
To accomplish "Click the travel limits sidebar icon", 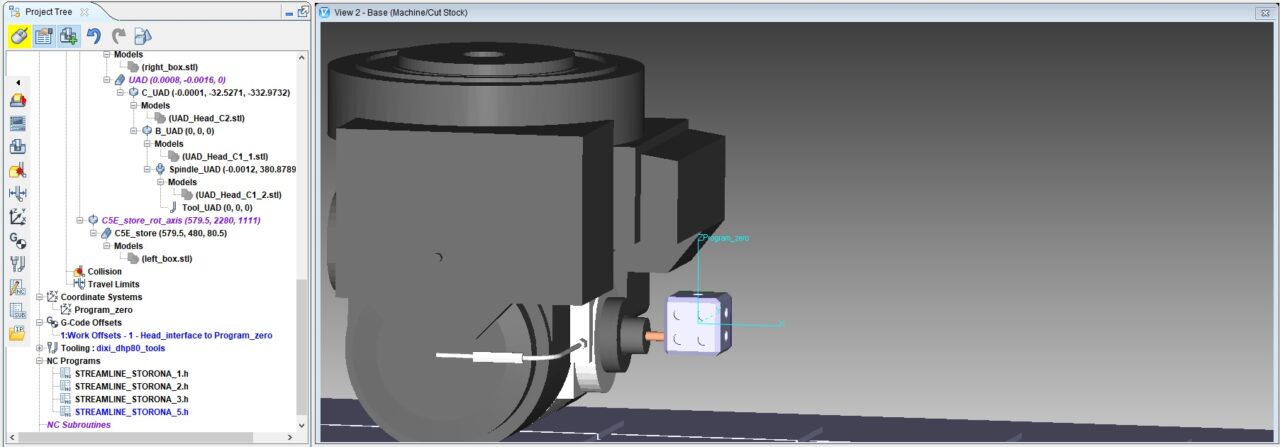I will point(17,193).
